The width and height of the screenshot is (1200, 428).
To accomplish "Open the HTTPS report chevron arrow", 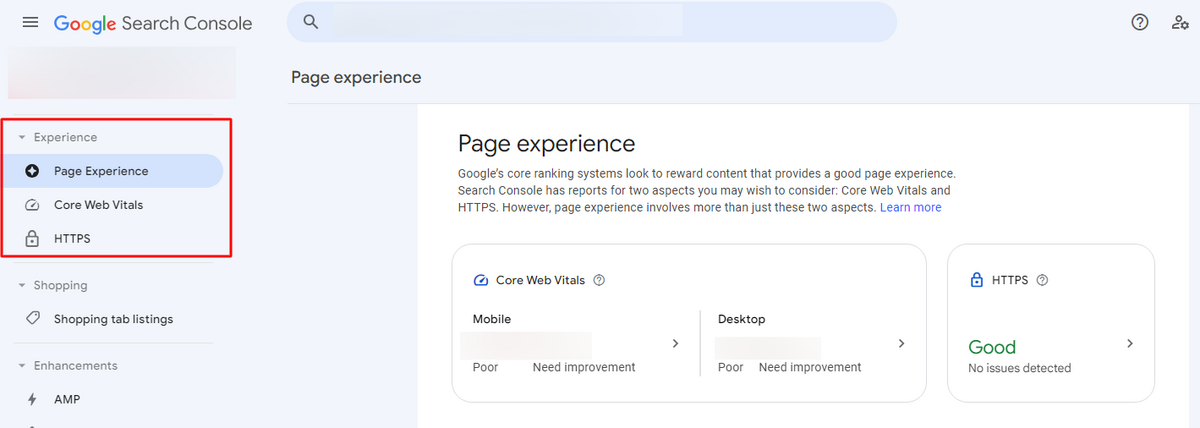I will [1130, 344].
